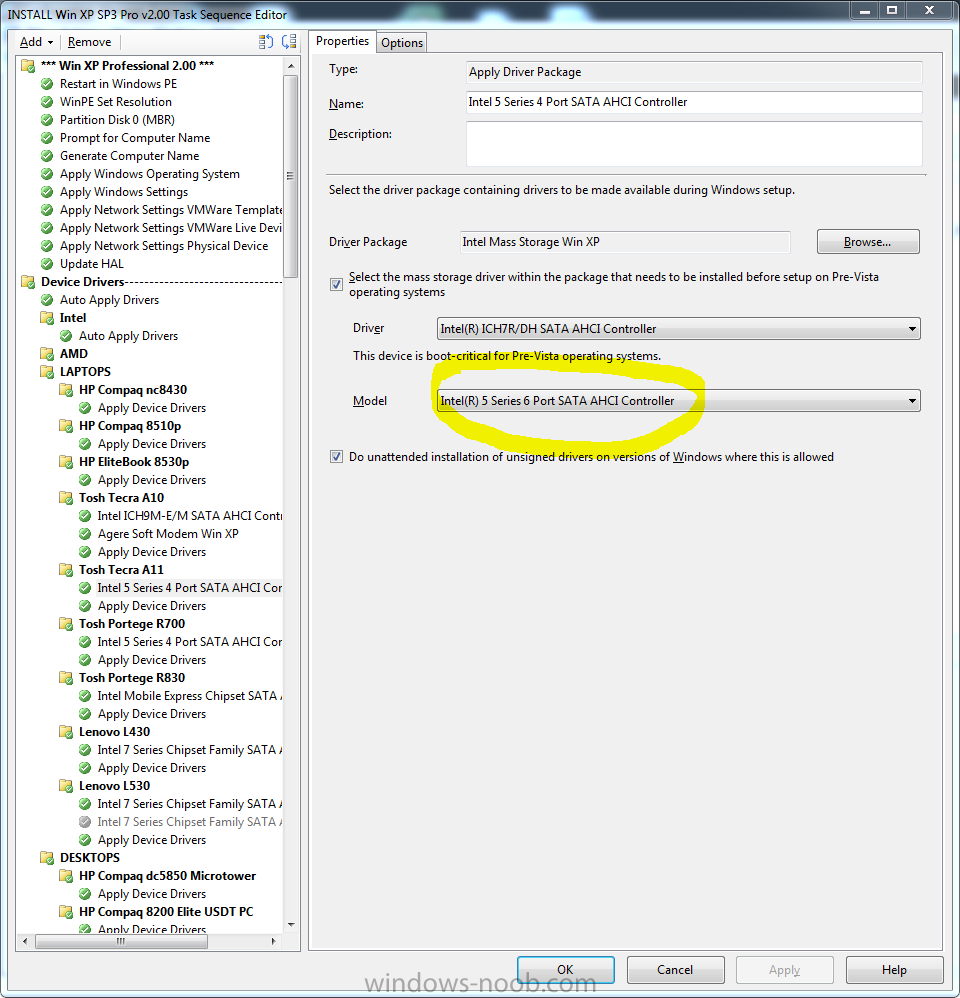Select the Lenovo L530 group
This screenshot has height=998, width=960.
115,786
